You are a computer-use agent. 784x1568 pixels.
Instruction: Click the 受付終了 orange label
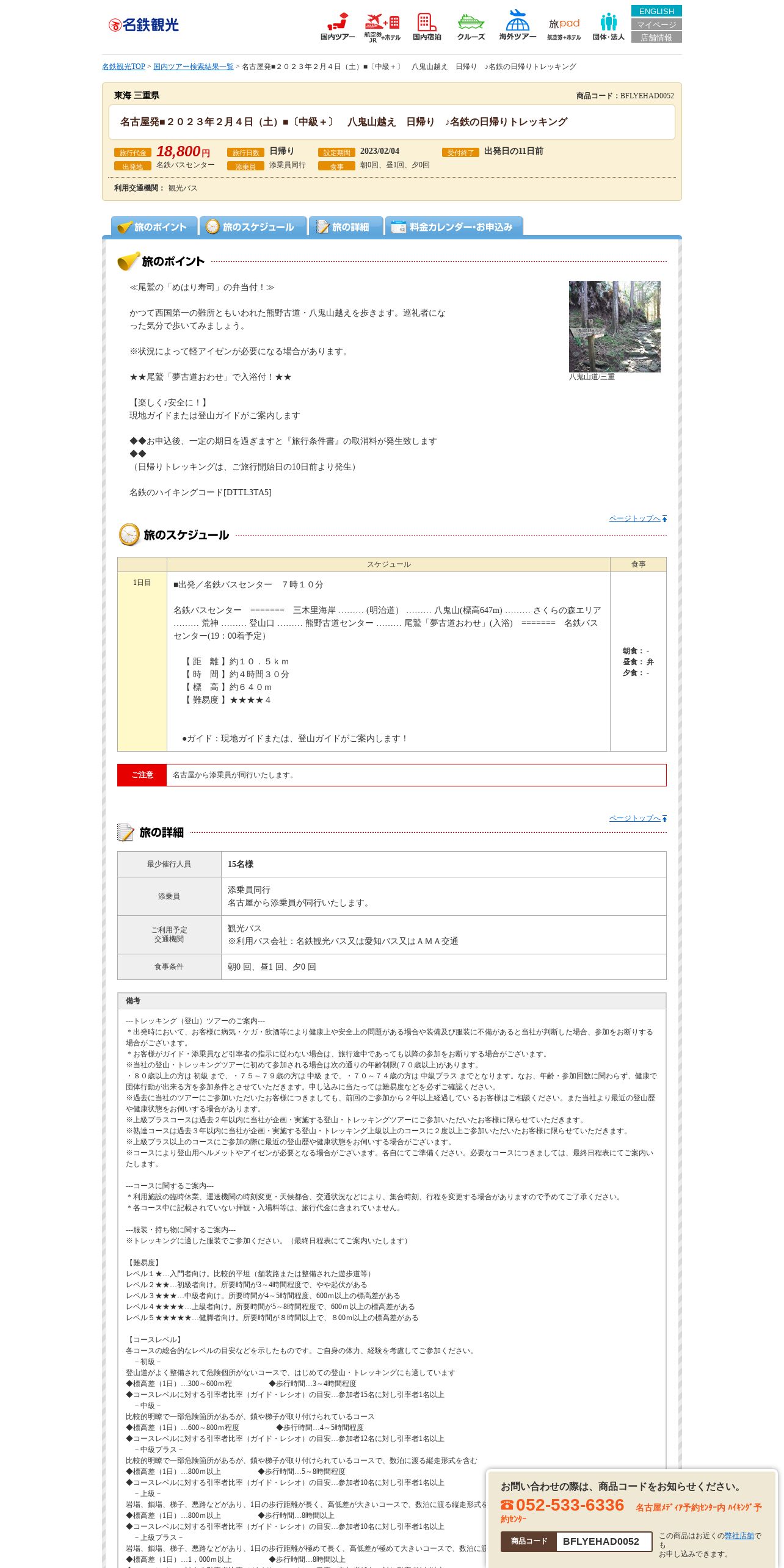point(460,153)
